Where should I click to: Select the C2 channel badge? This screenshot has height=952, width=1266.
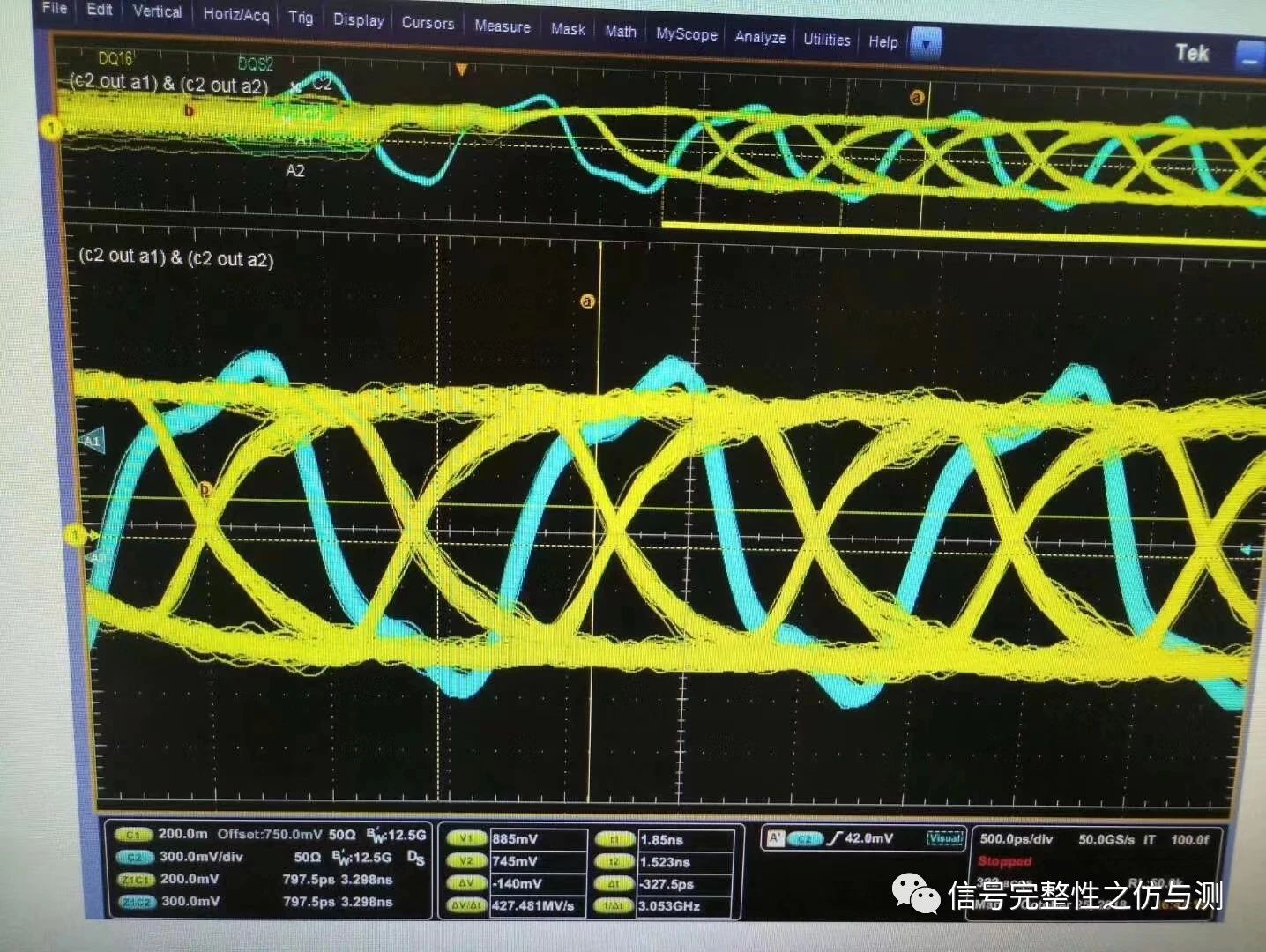pyautogui.click(x=134, y=857)
